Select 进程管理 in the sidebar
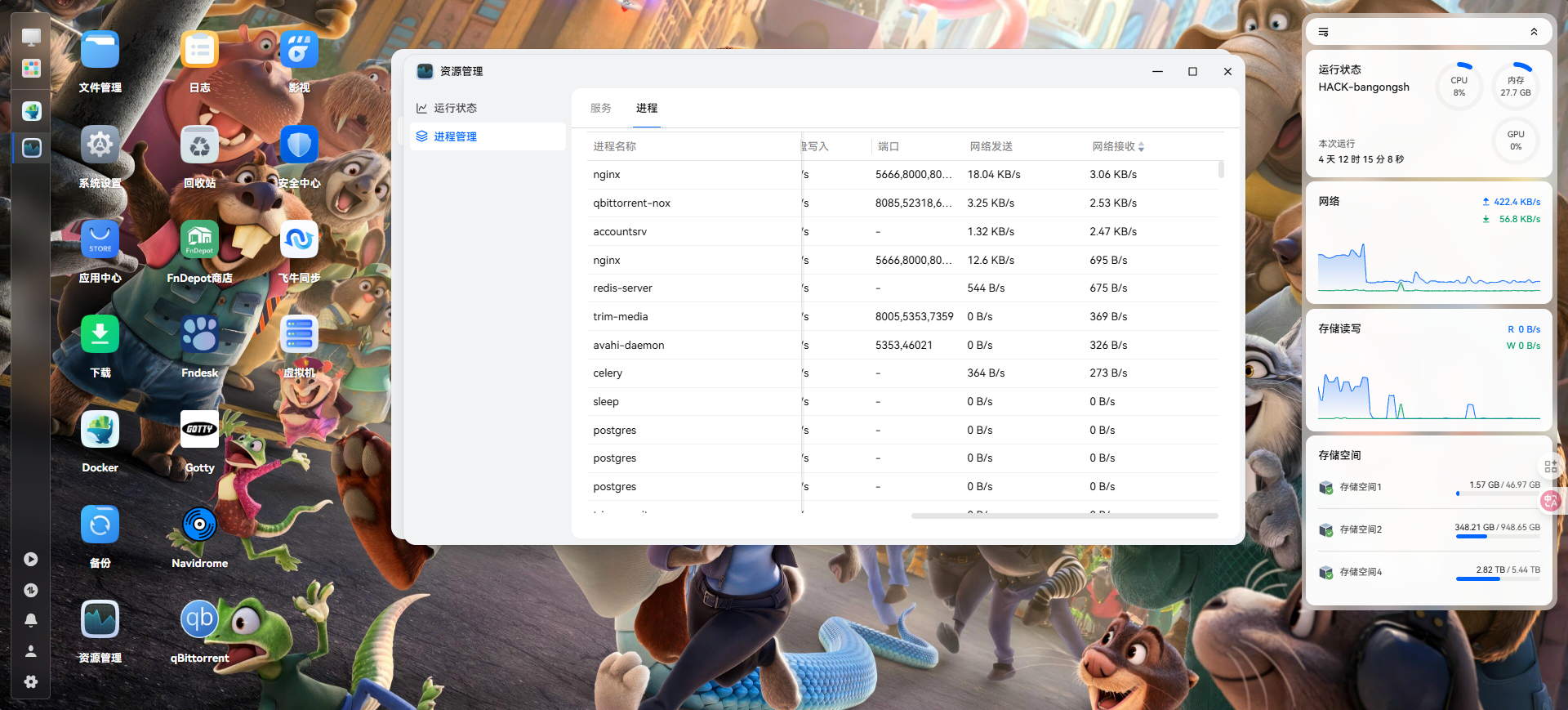The width and height of the screenshot is (1568, 710). pos(488,136)
